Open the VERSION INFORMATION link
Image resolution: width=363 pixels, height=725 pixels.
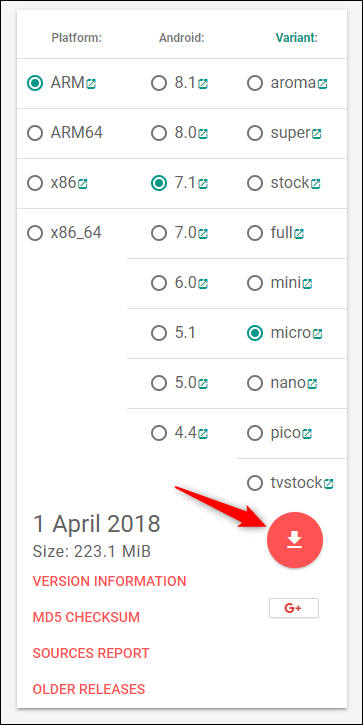point(109,581)
